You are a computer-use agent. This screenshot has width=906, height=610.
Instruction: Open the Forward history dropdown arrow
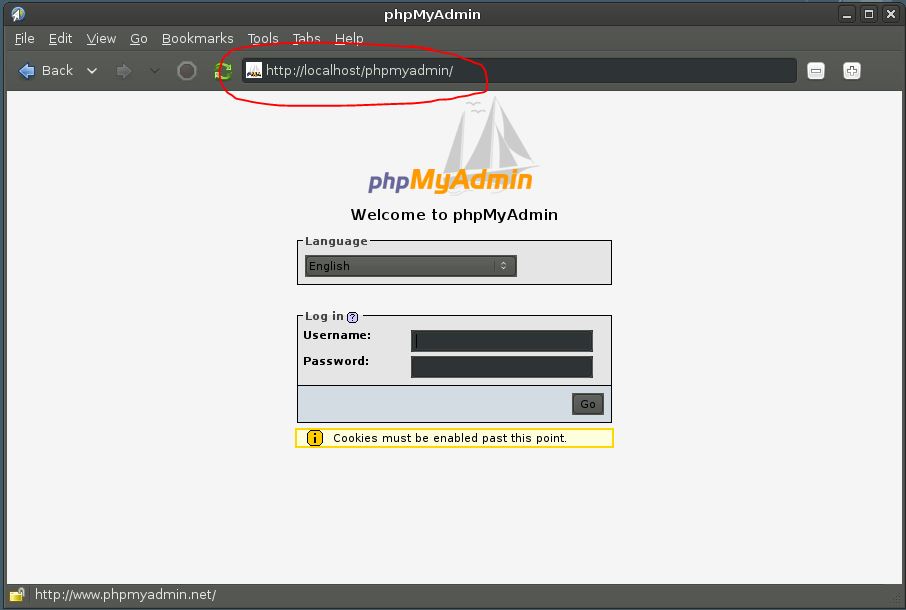coord(154,71)
